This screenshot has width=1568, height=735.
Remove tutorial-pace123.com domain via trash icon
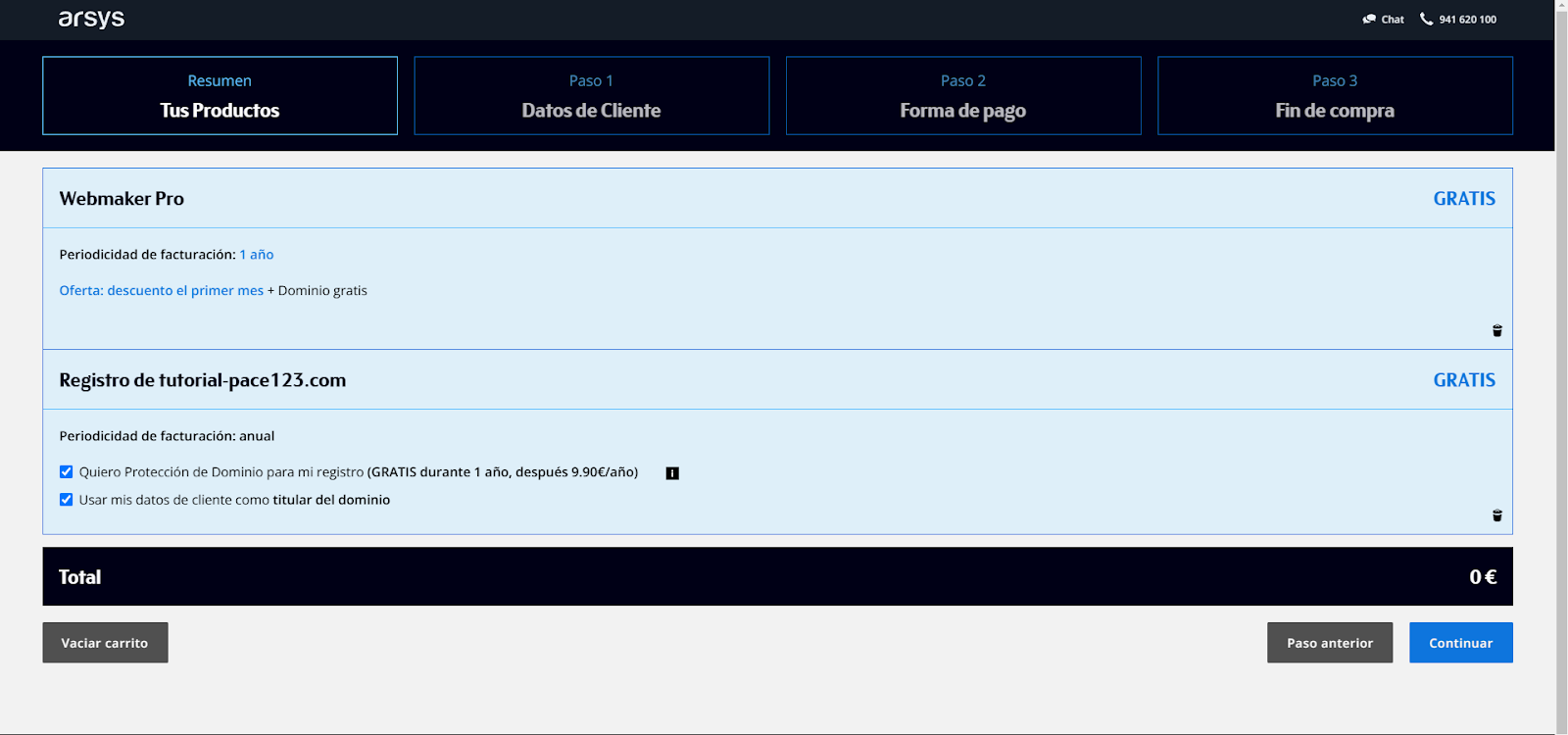[1496, 515]
